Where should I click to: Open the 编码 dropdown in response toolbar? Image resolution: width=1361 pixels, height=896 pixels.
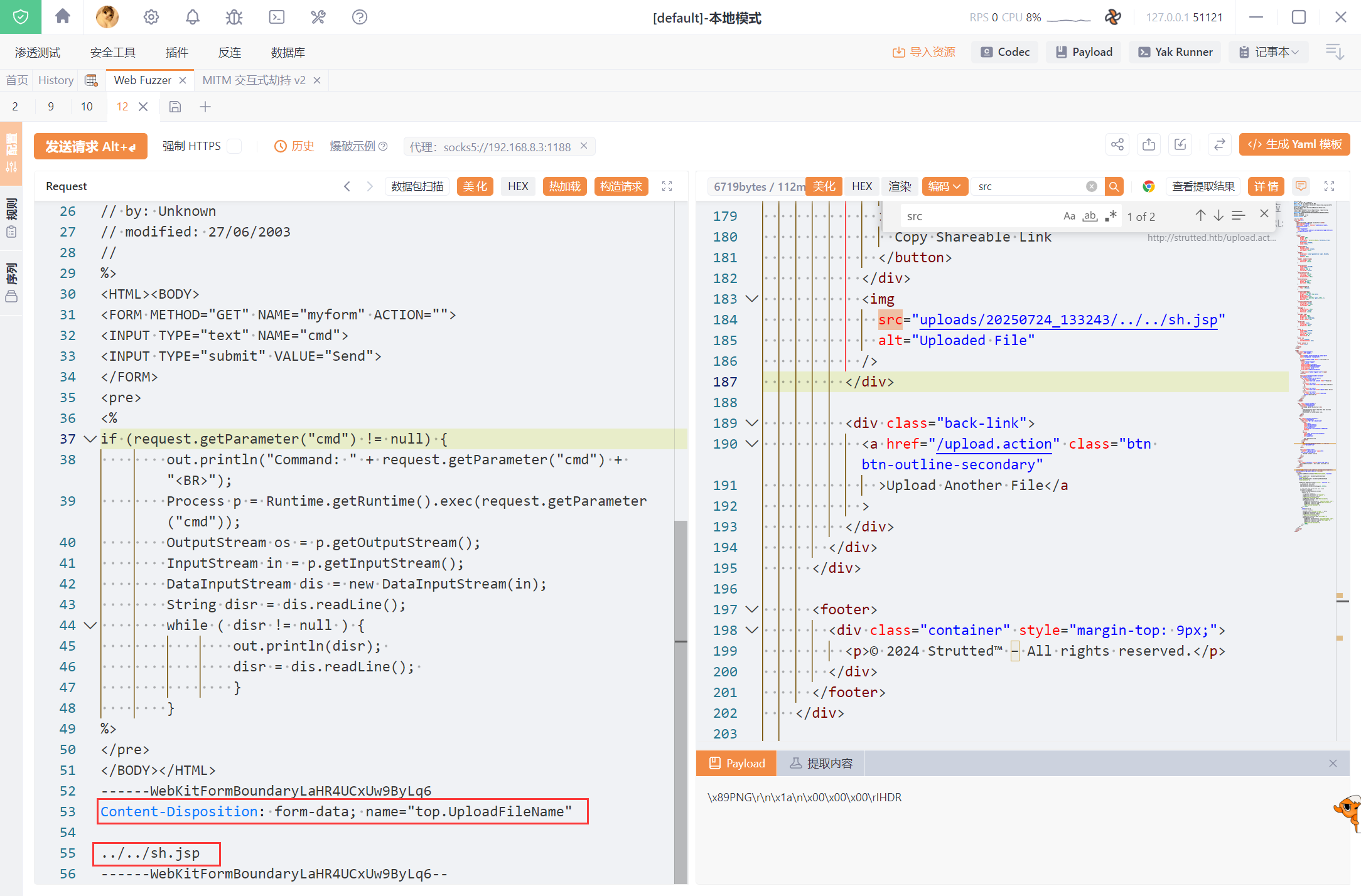point(944,186)
